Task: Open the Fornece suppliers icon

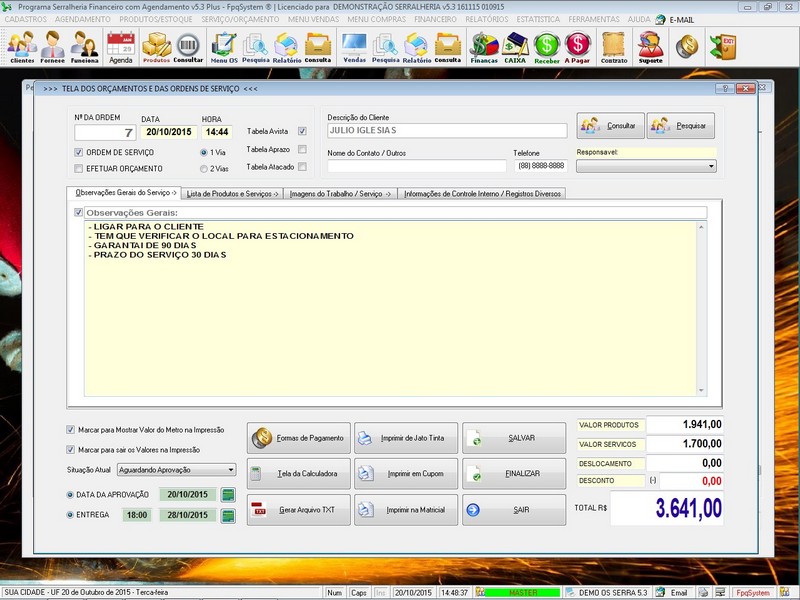Action: (53, 47)
